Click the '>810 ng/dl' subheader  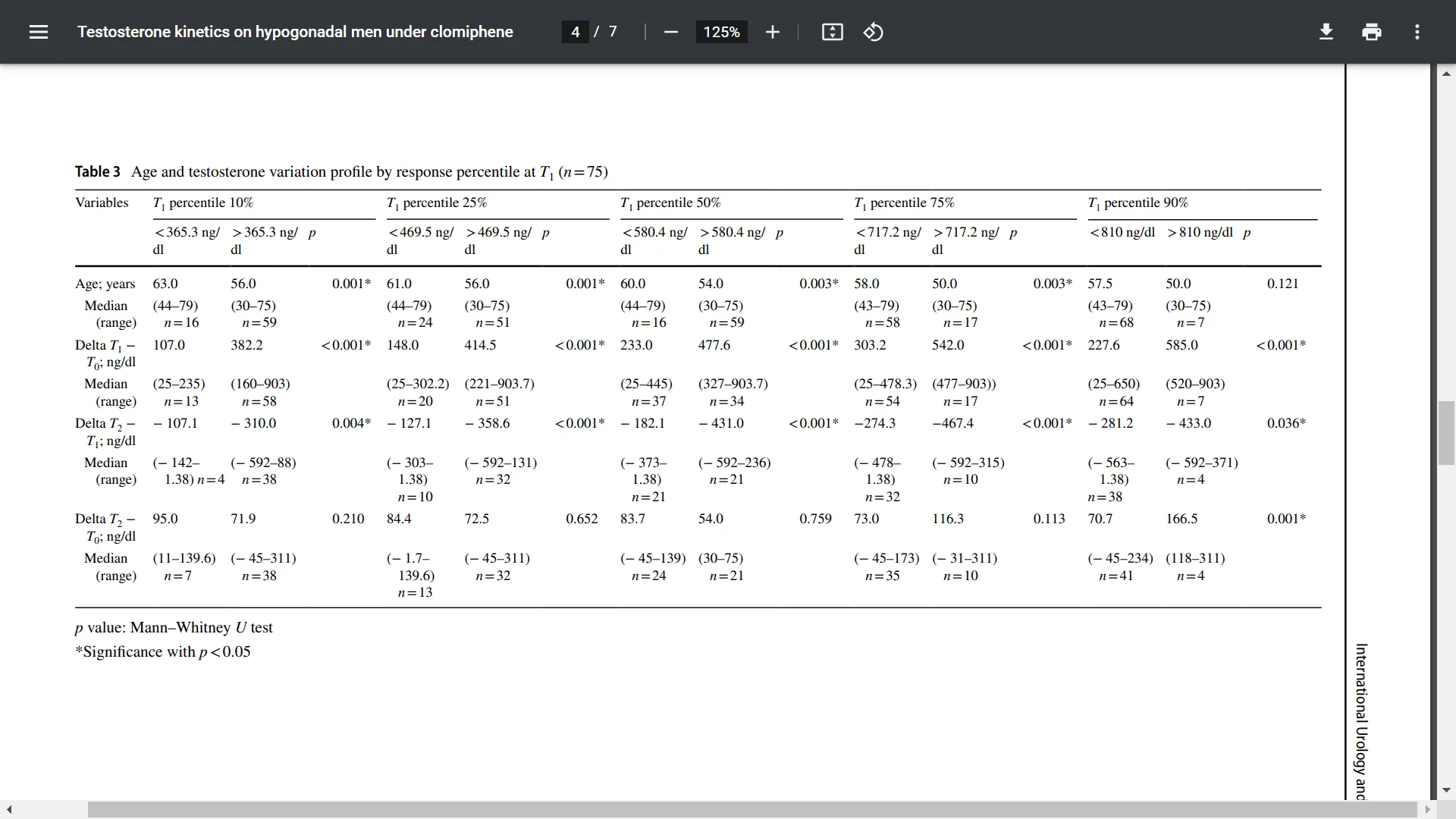1200,232
